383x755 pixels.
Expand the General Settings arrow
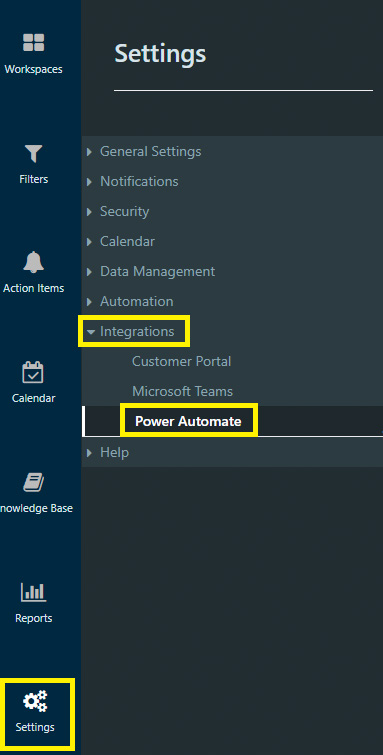click(89, 152)
